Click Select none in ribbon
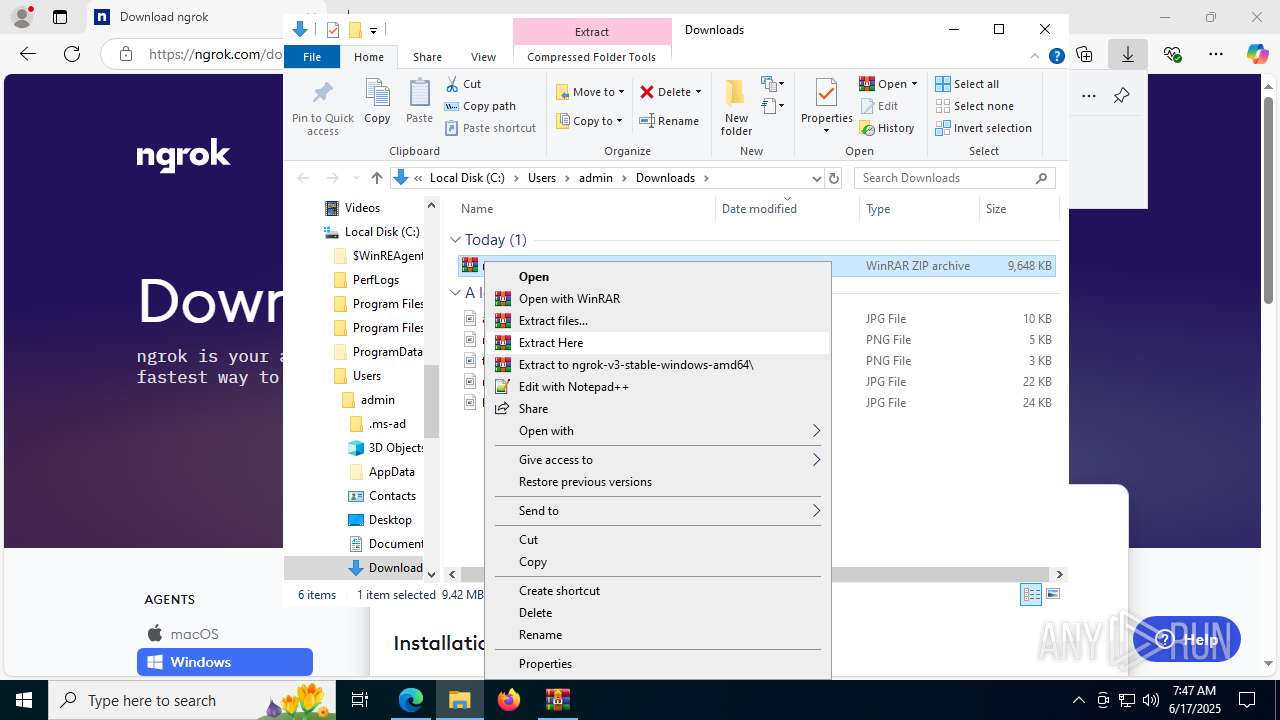 (x=974, y=106)
